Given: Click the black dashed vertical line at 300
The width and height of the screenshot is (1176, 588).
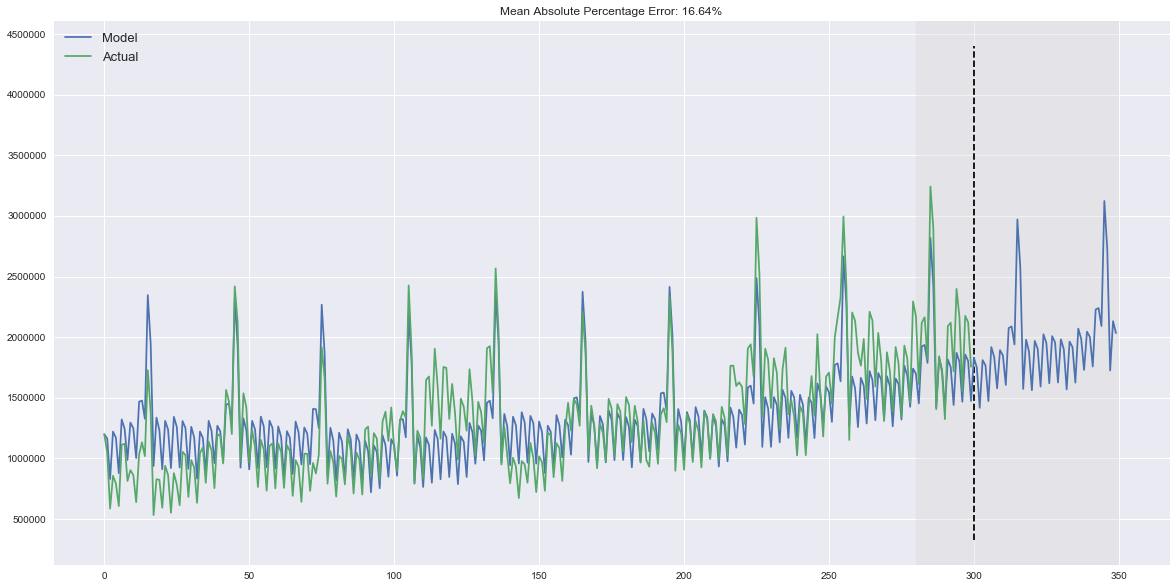Looking at the screenshot, I should coord(974,292).
